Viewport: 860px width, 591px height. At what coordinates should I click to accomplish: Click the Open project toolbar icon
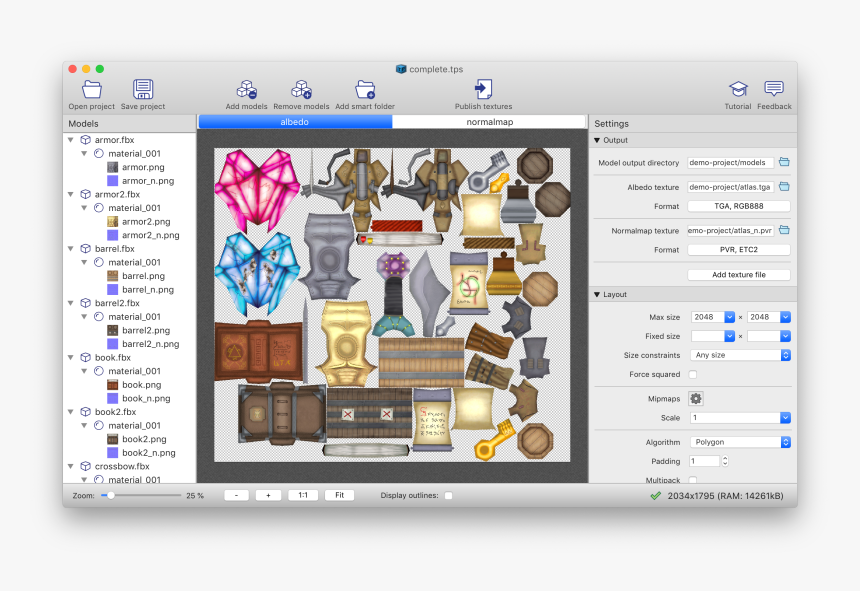click(x=92, y=89)
